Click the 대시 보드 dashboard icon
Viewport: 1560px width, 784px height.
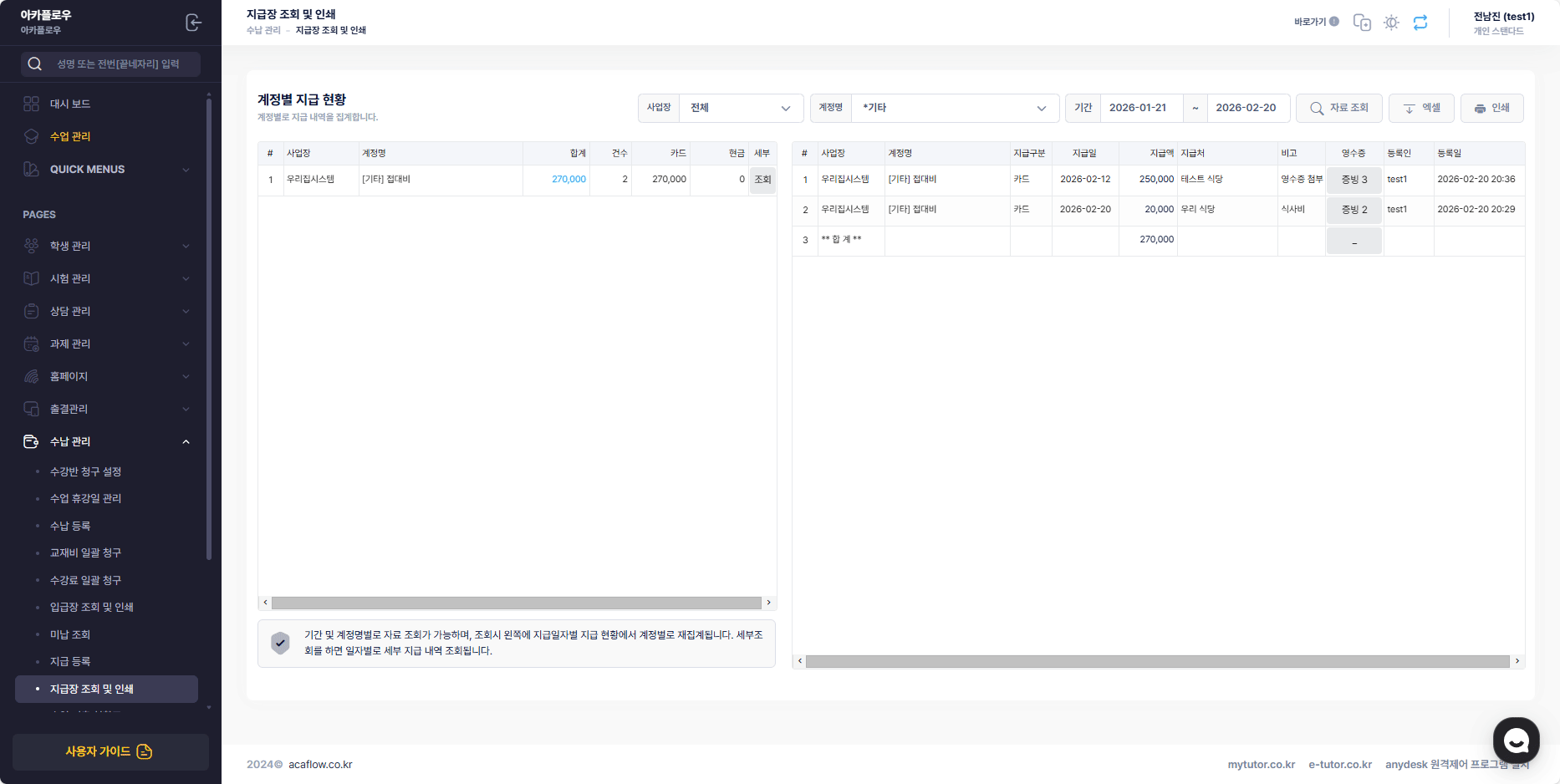(x=32, y=104)
